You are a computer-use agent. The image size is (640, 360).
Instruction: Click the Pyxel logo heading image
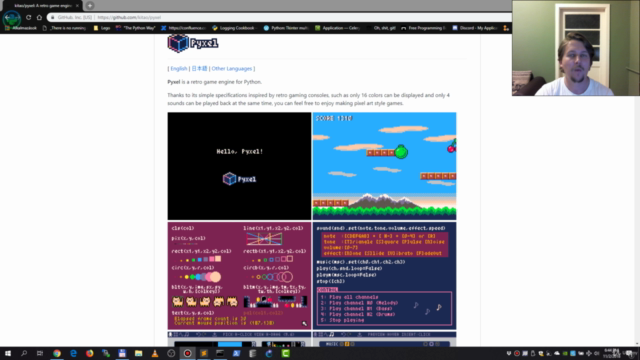(x=193, y=43)
